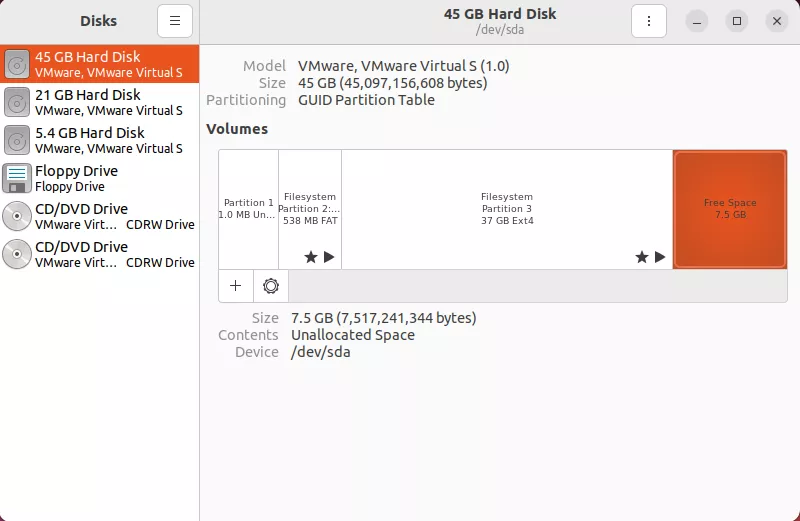The height and width of the screenshot is (521, 800).
Task: Open additional partition options gear button
Action: pyautogui.click(x=270, y=286)
